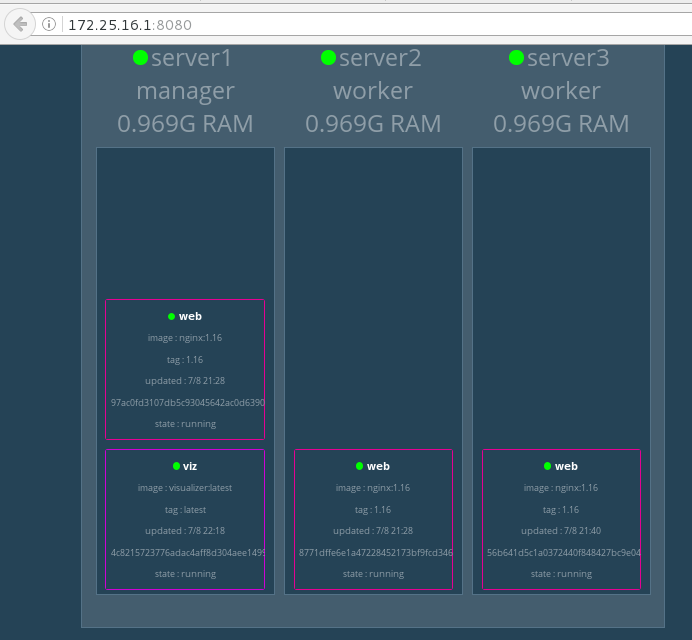Open the site information icon
This screenshot has height=640, width=692.
tap(49, 24)
